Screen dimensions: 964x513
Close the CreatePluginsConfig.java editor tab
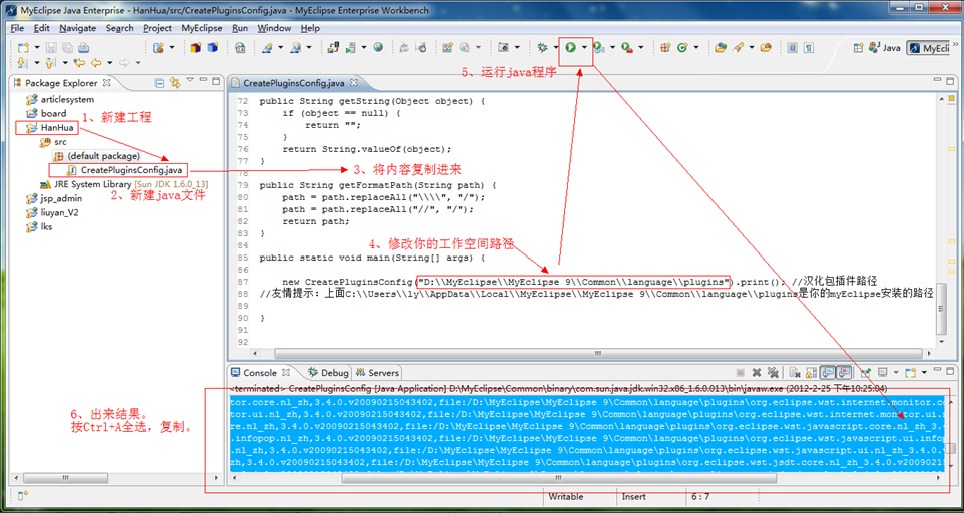pos(354,82)
